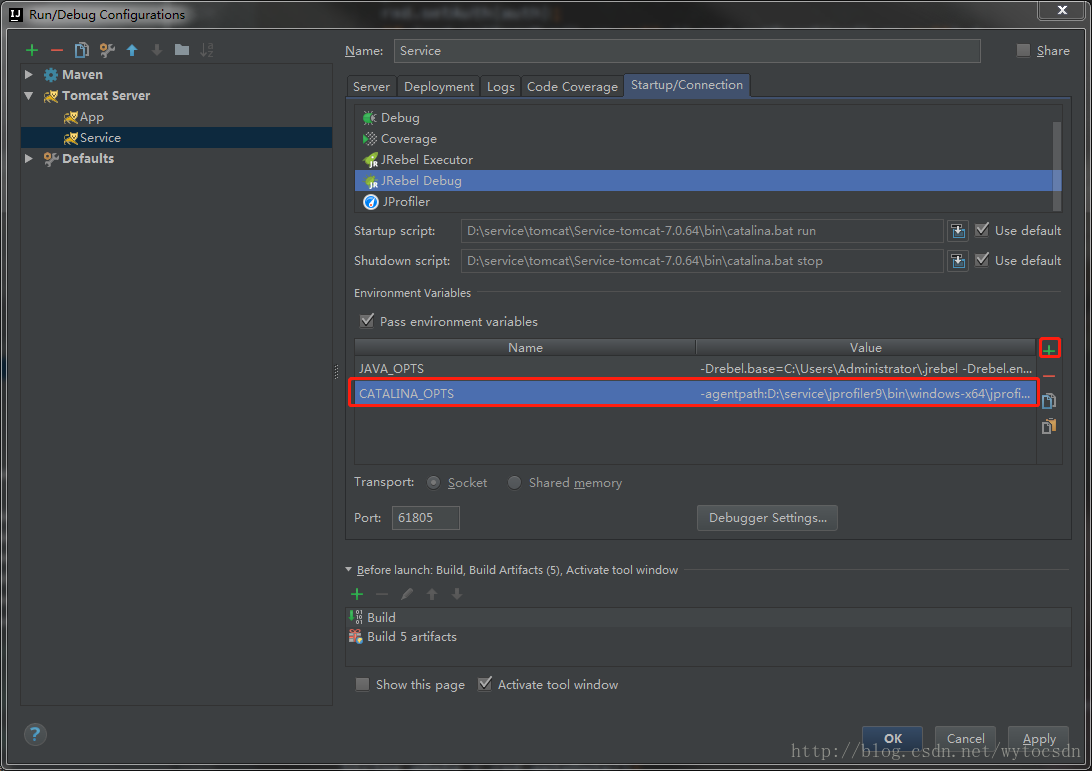Click the Shutdown script path field
Viewport: 1092px width, 771px height.
click(702, 260)
